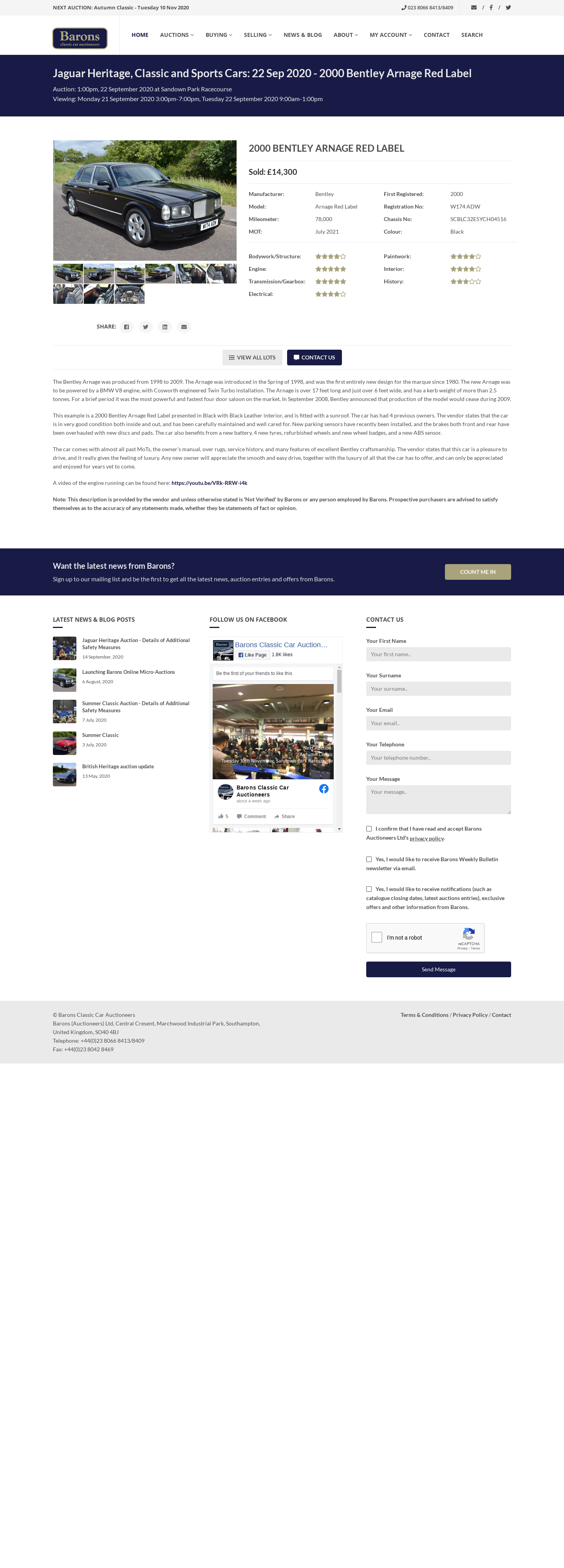Viewport: 564px width, 1568px height.
Task: Click Comment on Facebook post
Action: click(x=251, y=816)
